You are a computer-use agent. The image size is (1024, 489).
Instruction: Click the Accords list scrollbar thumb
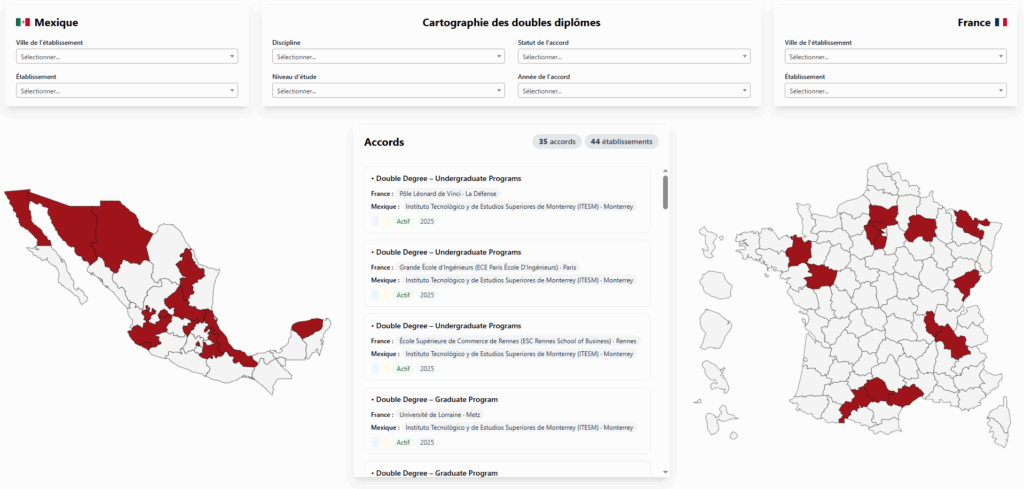tap(665, 192)
